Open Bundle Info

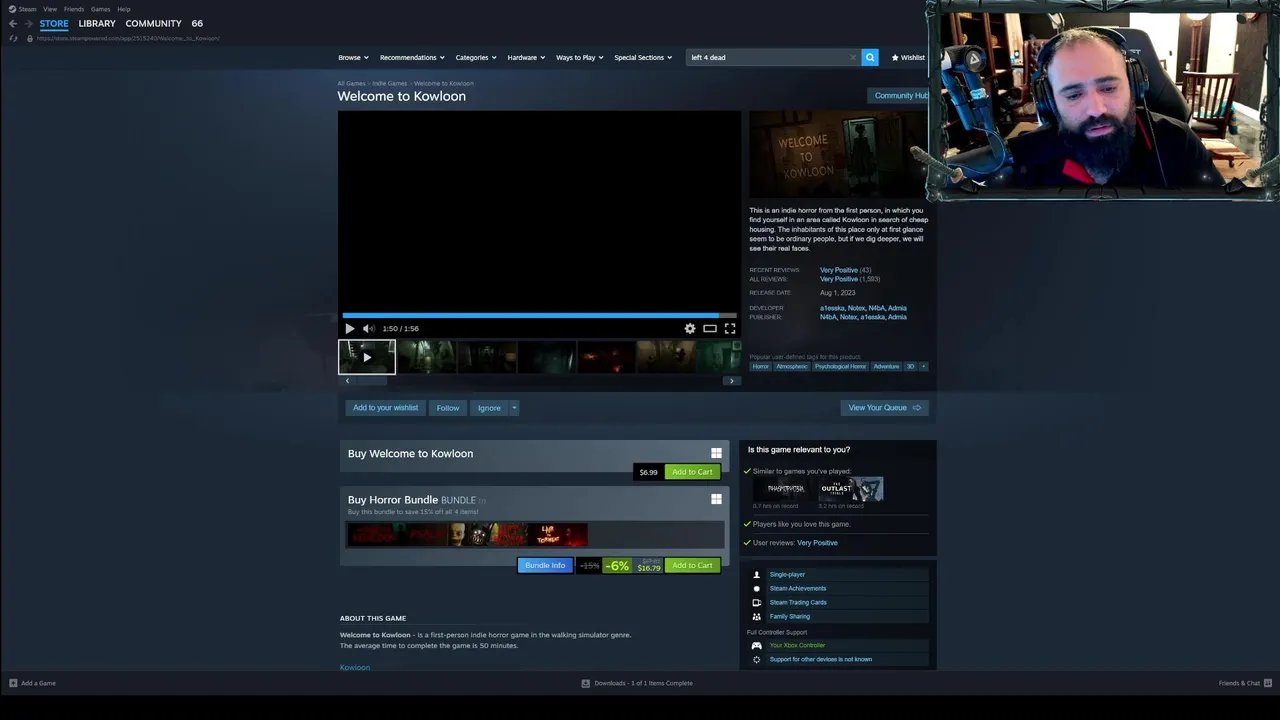pyautogui.click(x=545, y=566)
